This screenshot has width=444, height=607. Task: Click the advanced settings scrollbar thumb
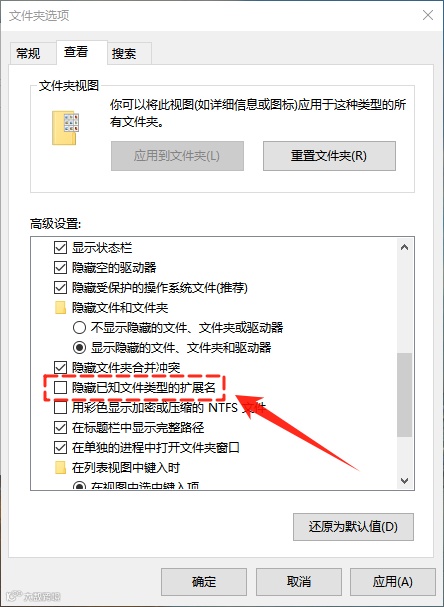coord(405,395)
